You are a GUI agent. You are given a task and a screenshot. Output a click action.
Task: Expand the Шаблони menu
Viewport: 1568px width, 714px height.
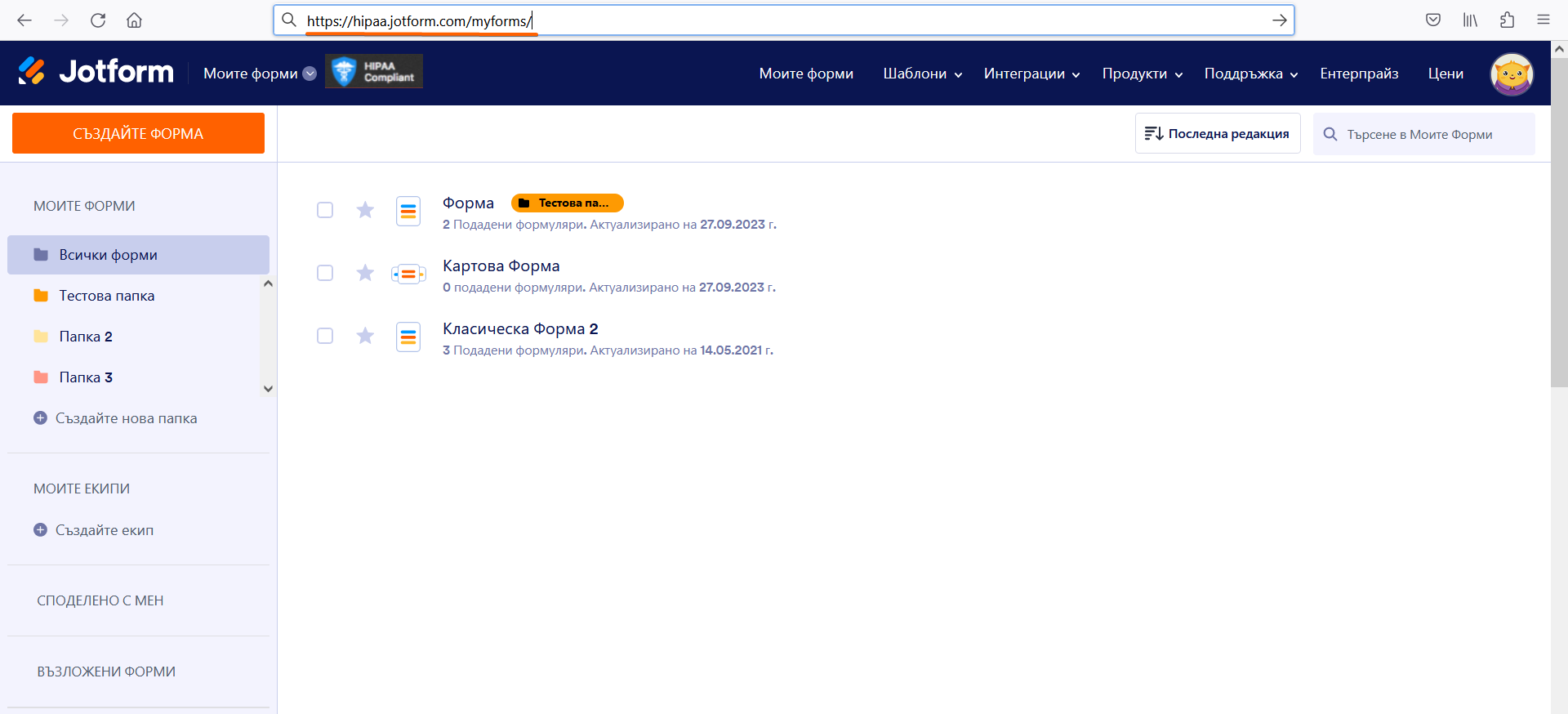(x=923, y=74)
